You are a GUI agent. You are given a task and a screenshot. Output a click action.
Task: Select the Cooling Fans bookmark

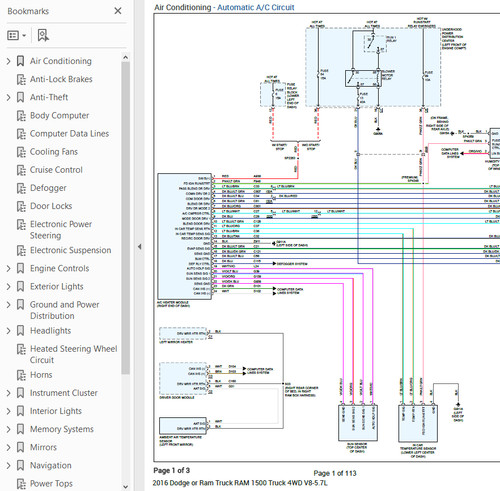pyautogui.click(x=54, y=152)
